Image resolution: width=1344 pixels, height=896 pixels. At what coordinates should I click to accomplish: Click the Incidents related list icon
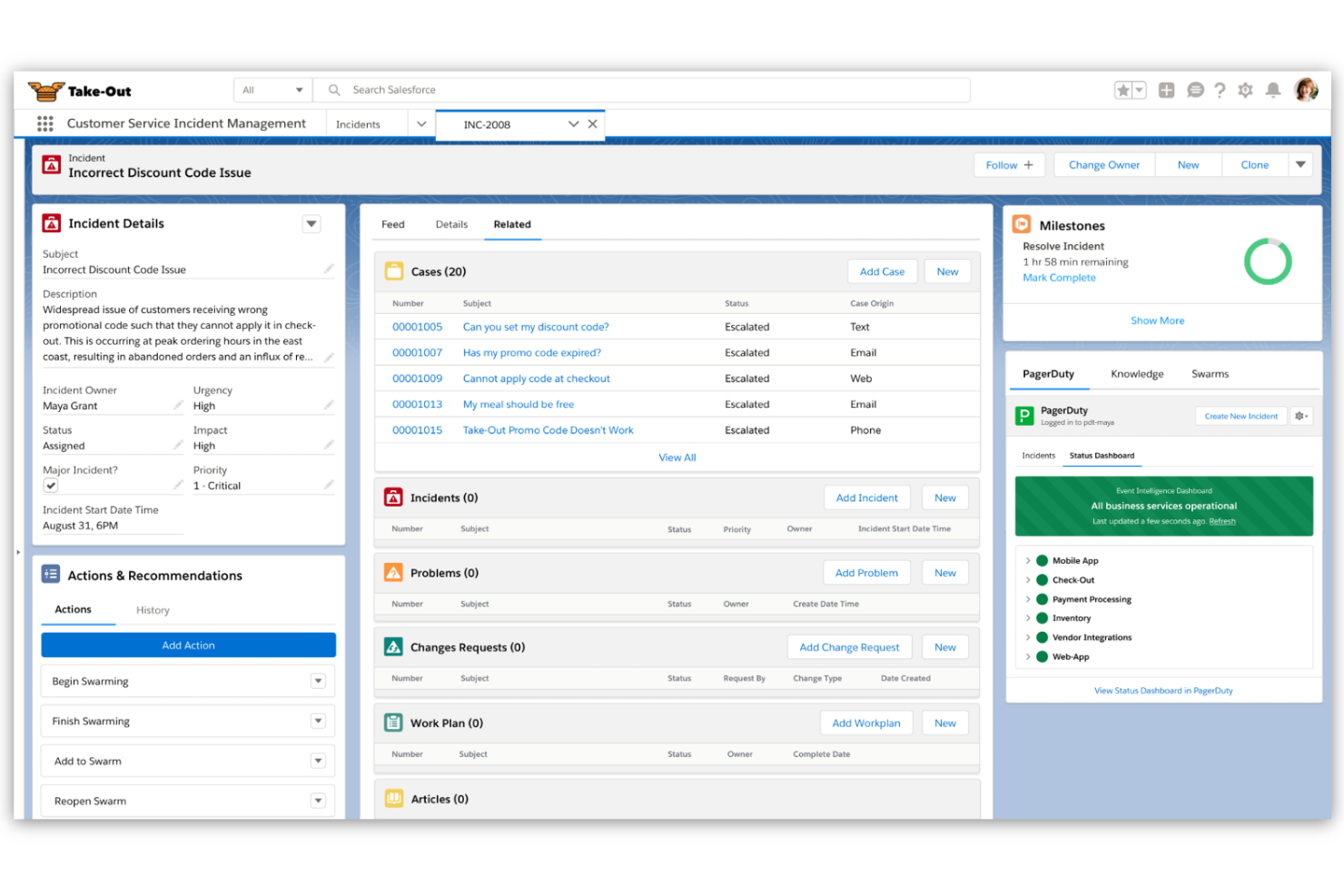[x=393, y=497]
